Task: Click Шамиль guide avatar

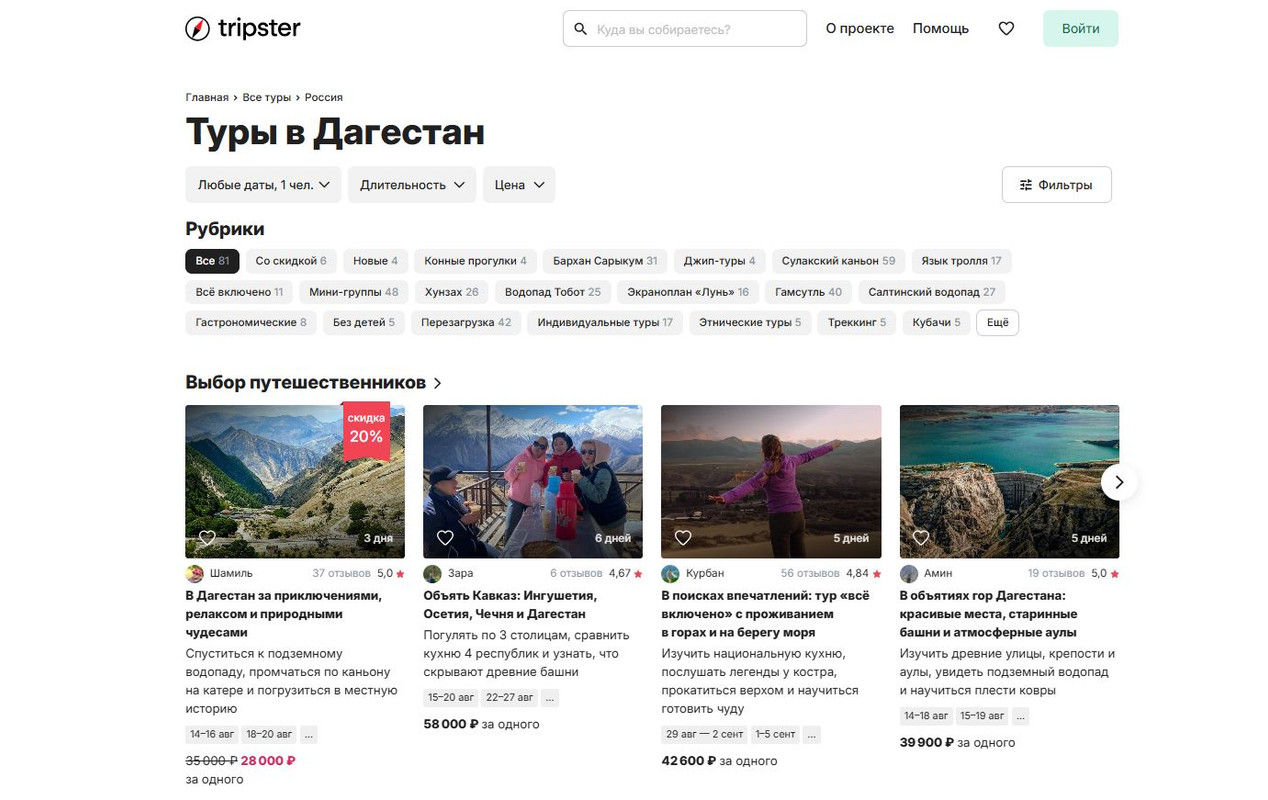Action: tap(195, 574)
